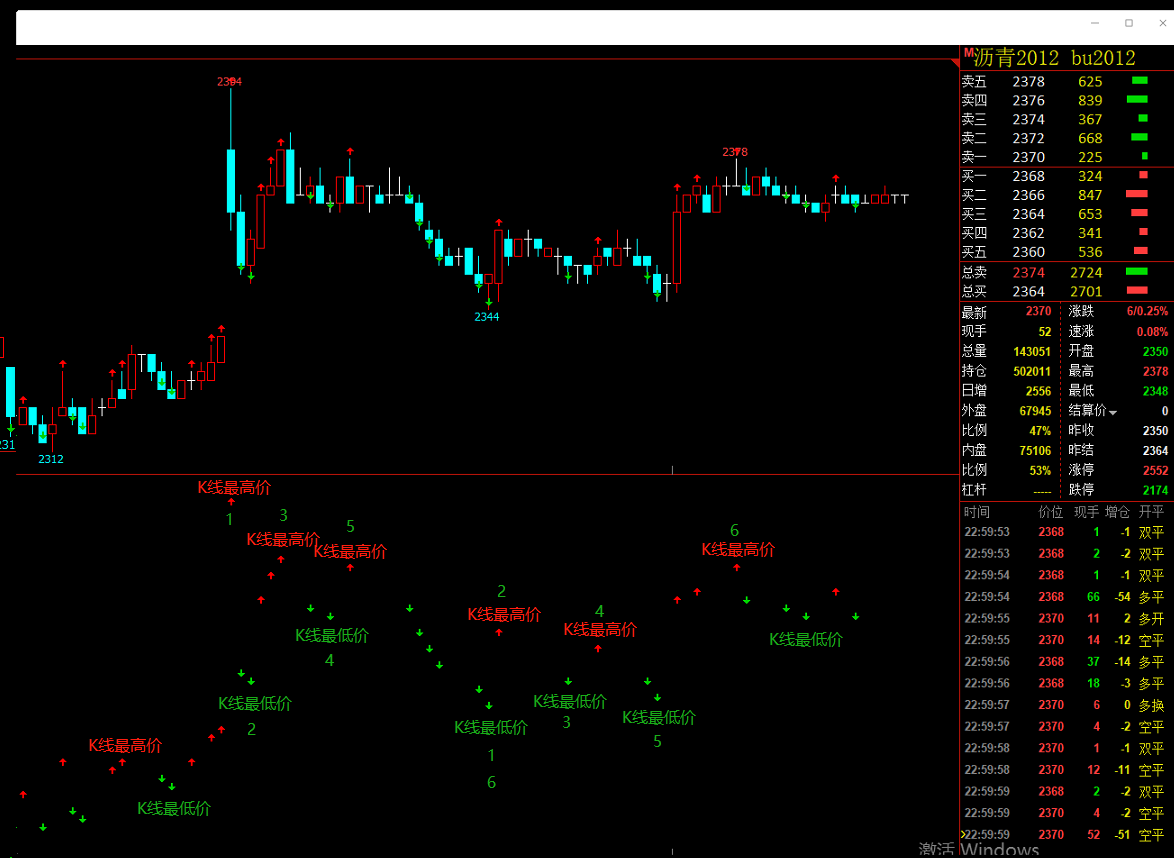This screenshot has width=1174, height=858.
Task: Click the 日增 value 2556
Action: pos(1038,392)
